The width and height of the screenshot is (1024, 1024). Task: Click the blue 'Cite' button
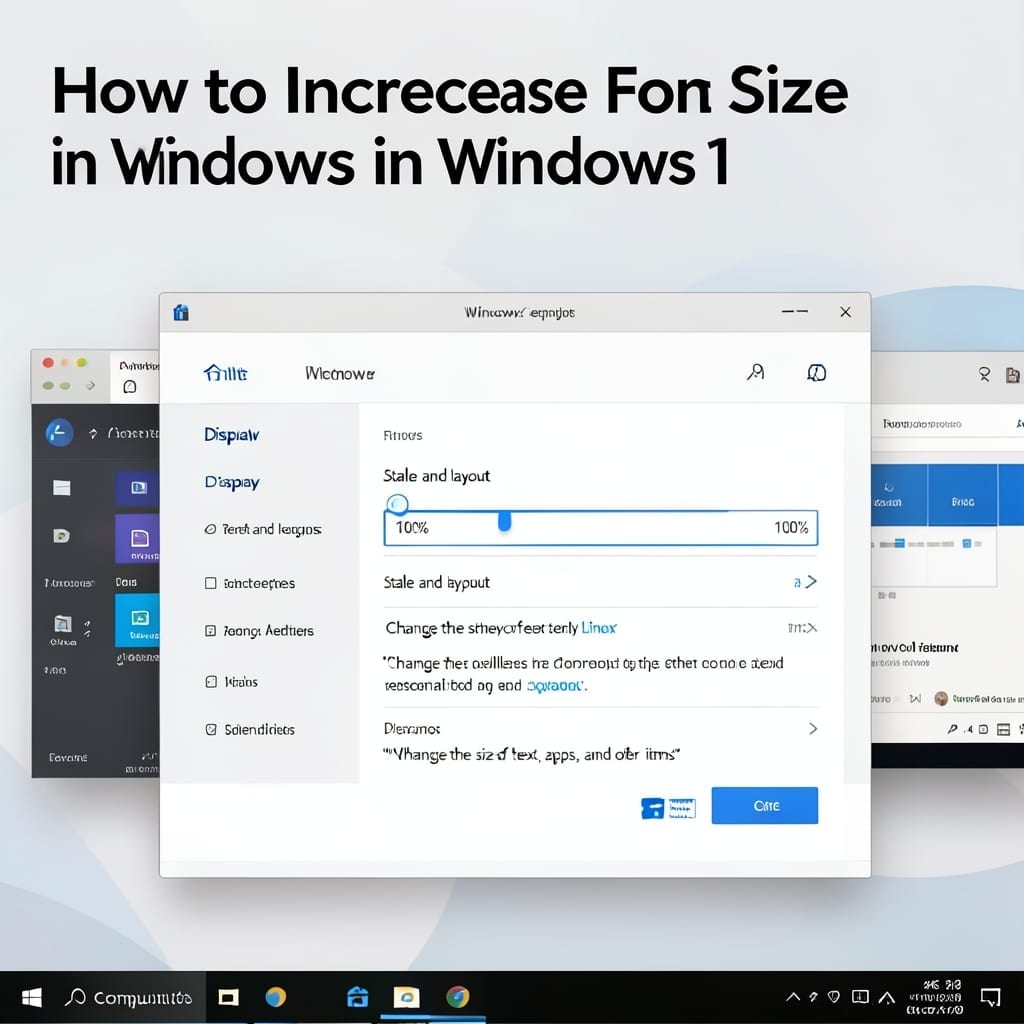click(x=765, y=805)
